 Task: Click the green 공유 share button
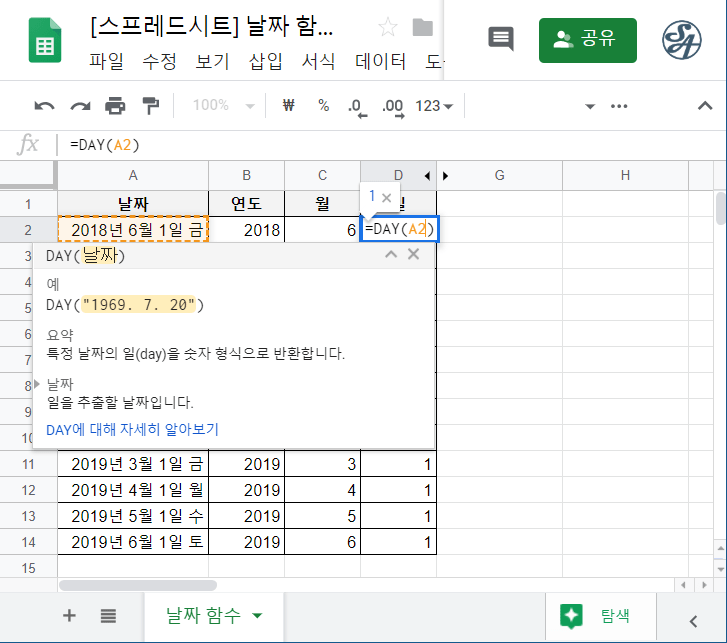(588, 40)
